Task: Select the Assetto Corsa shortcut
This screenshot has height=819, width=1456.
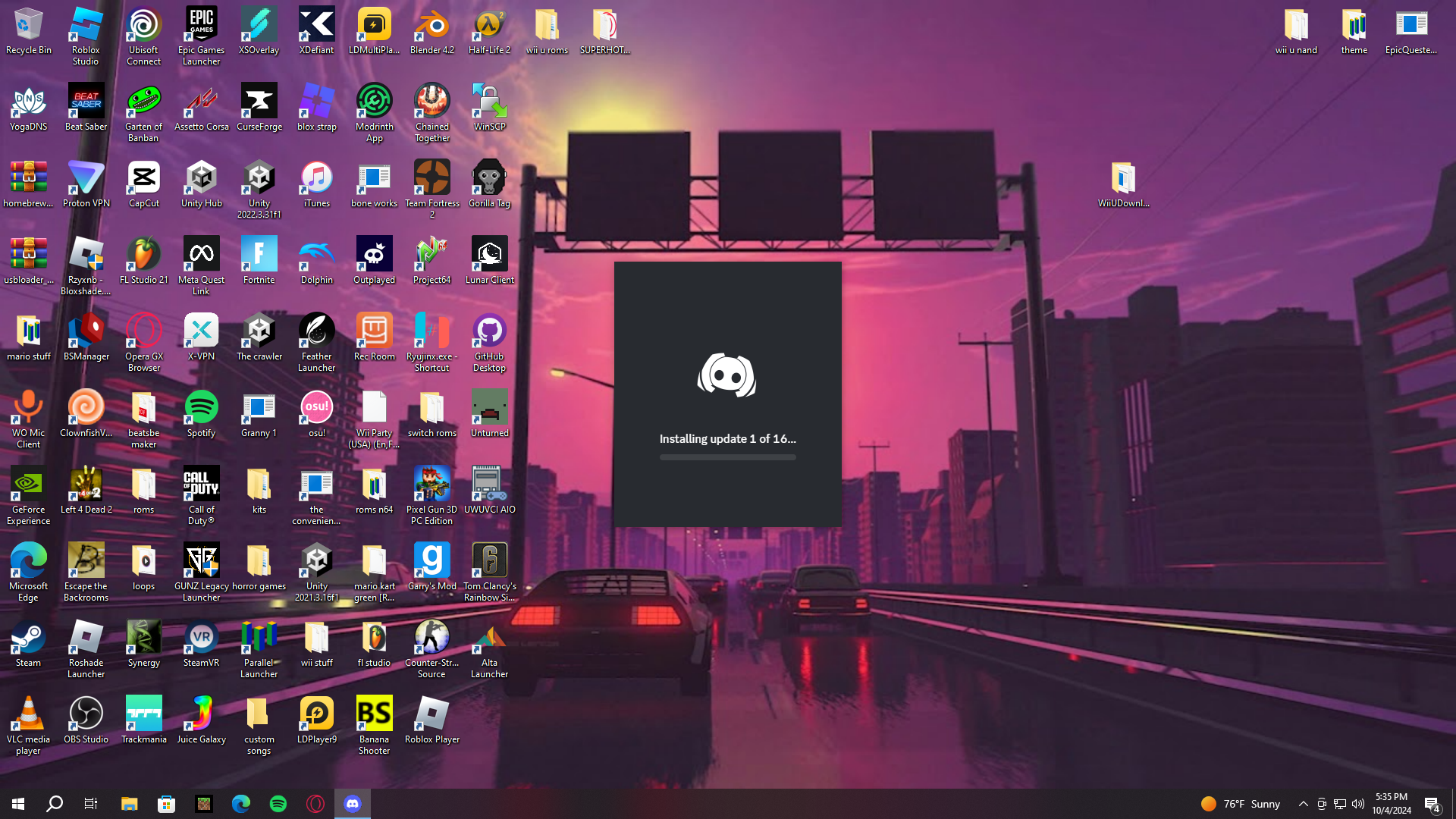Action: tap(201, 108)
